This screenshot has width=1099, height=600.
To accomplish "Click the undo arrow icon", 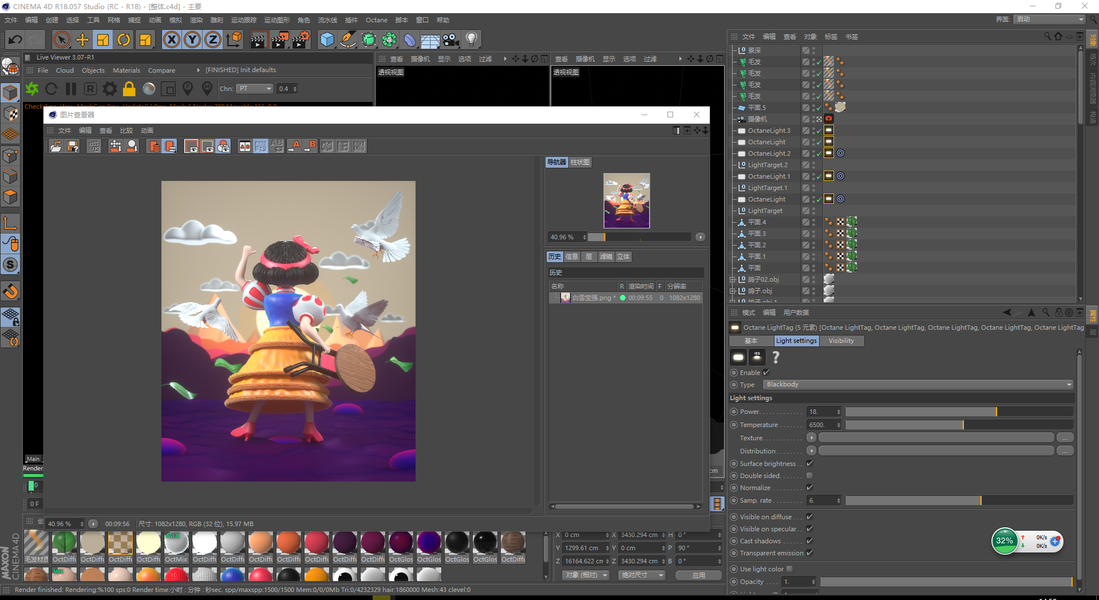I will pyautogui.click(x=15, y=40).
